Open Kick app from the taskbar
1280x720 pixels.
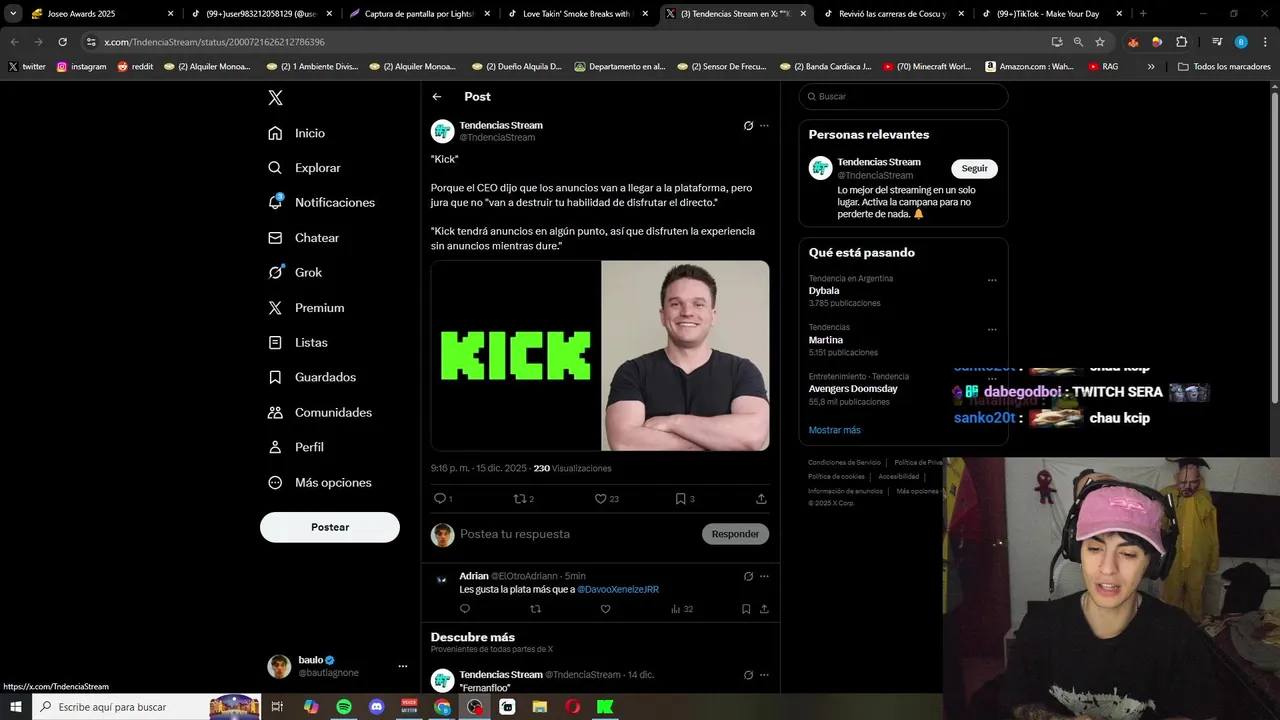click(605, 707)
